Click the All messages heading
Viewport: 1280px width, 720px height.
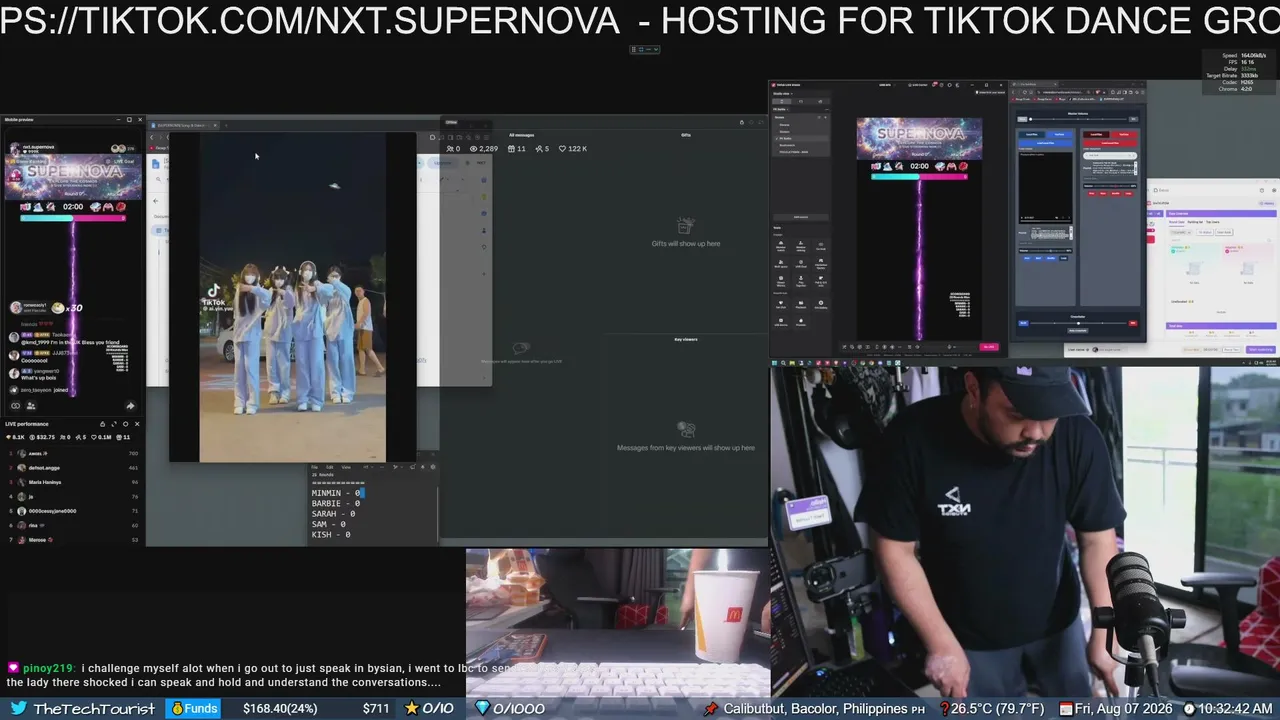(x=522, y=135)
